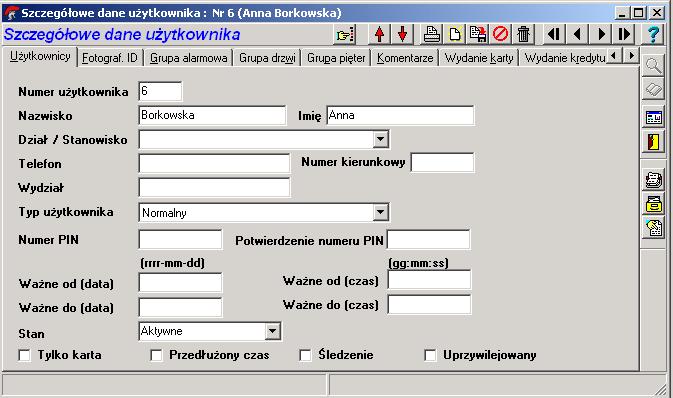The image size is (673, 398).
Task: Maximize the user details window
Action: point(638,13)
